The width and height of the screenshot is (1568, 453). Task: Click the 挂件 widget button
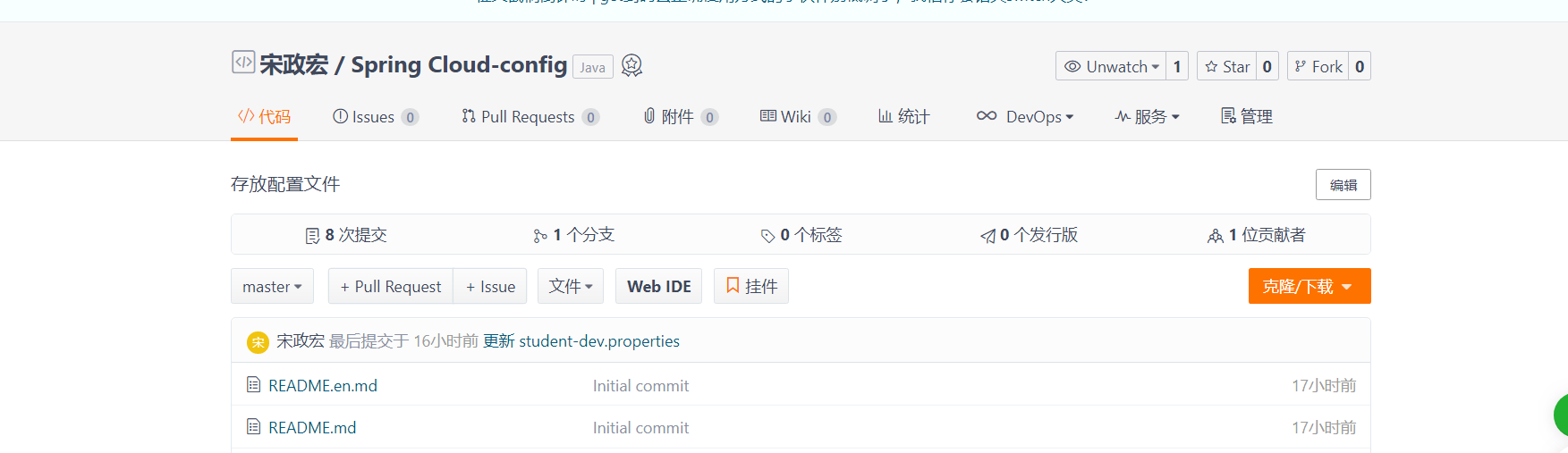coord(751,286)
